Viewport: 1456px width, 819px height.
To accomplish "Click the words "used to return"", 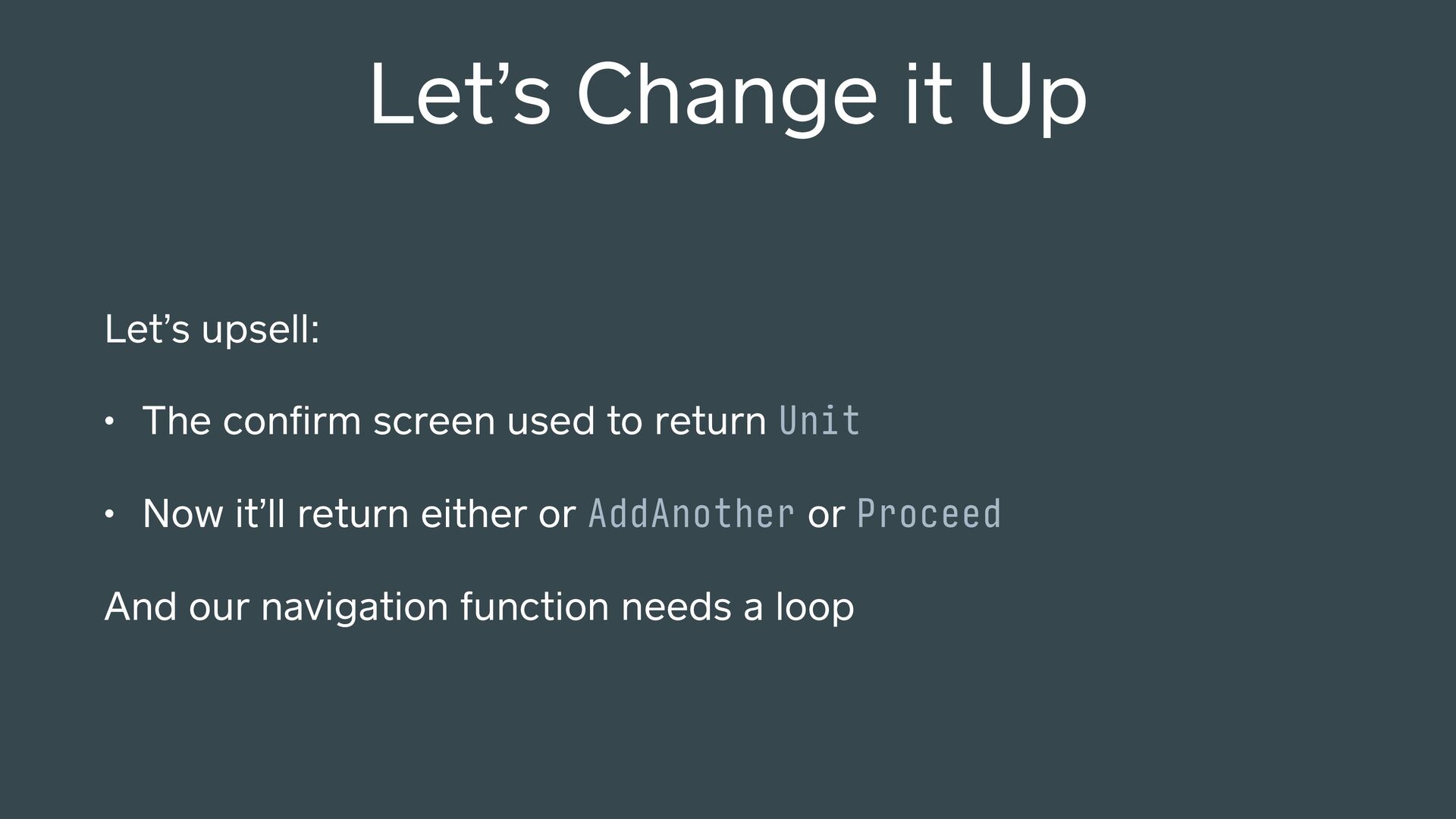I will 637,421.
